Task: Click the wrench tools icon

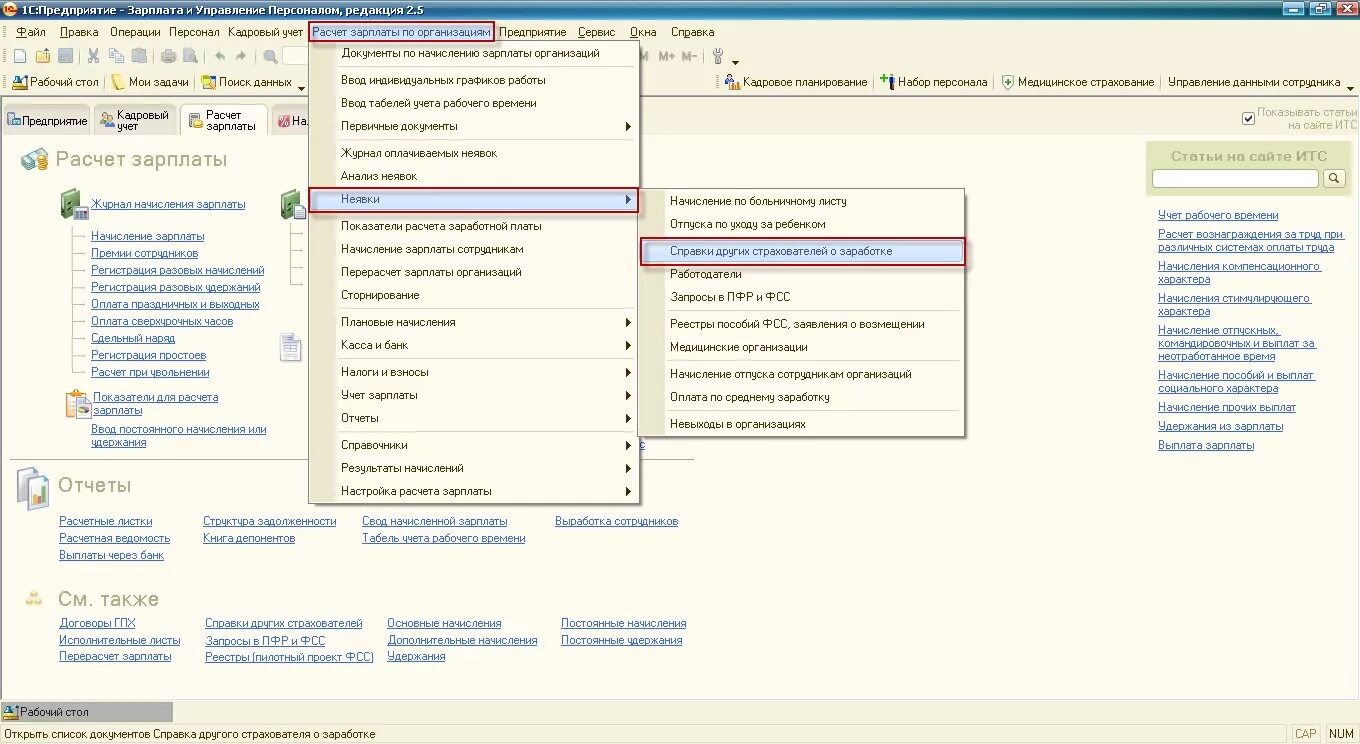Action: pyautogui.click(x=718, y=56)
